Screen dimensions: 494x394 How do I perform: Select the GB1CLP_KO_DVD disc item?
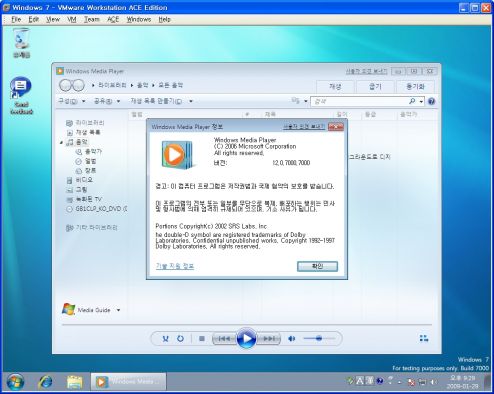click(97, 209)
